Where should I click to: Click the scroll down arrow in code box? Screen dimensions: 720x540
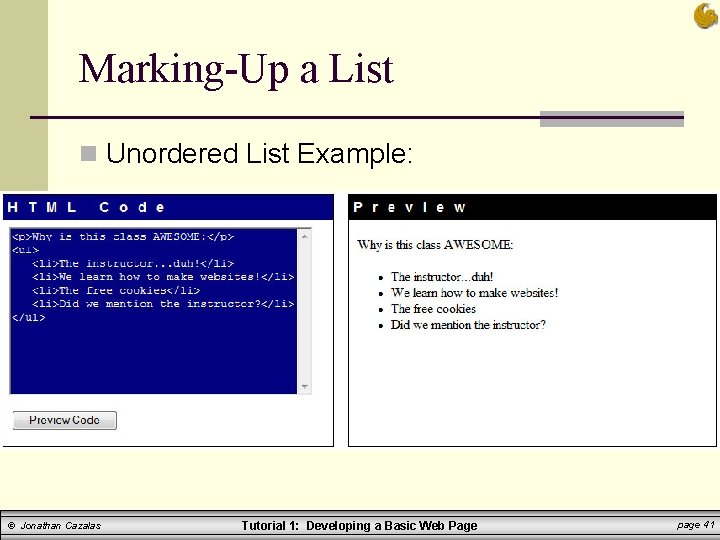click(304, 387)
